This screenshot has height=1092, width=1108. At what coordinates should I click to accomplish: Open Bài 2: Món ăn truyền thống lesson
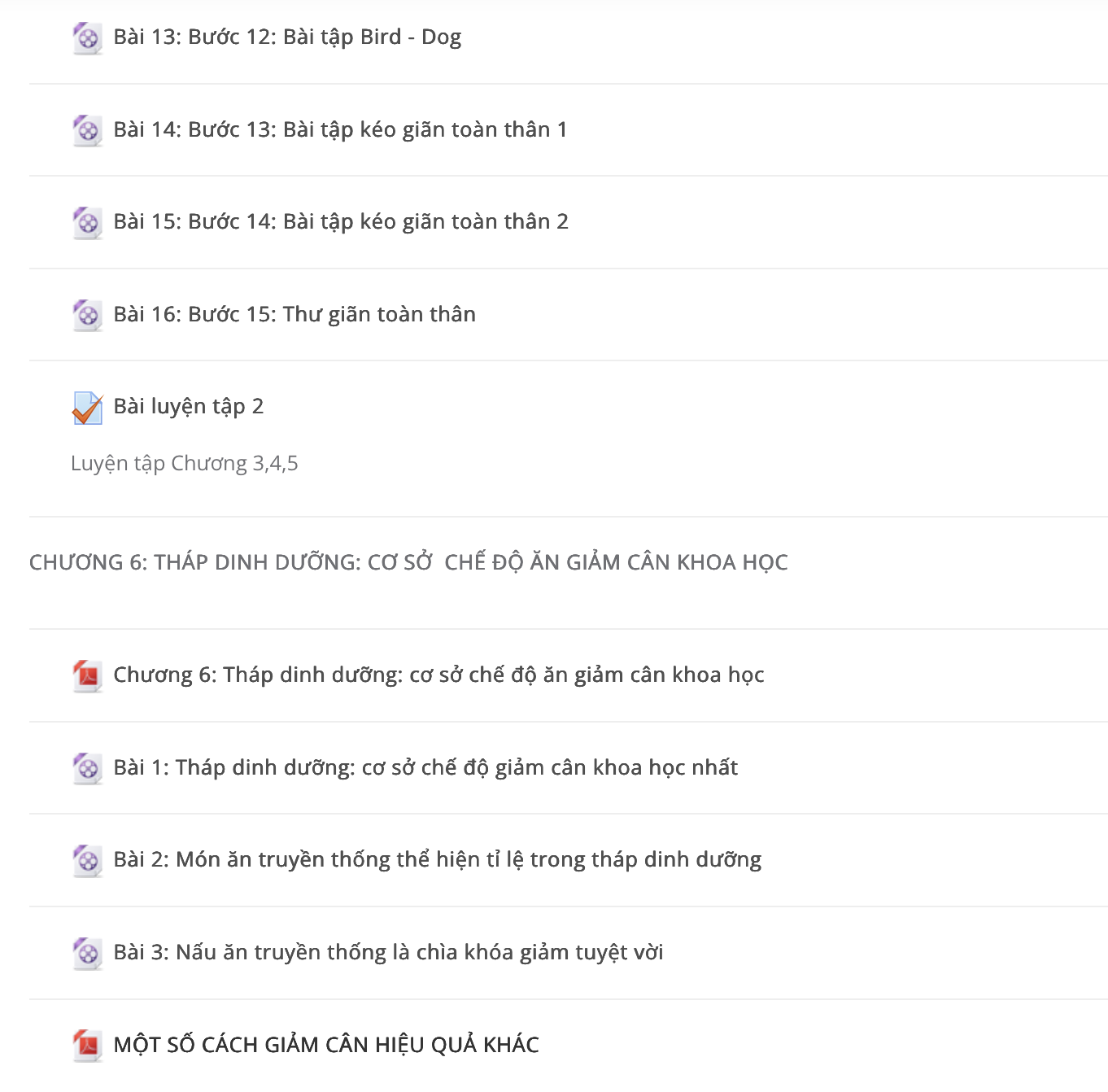438,859
